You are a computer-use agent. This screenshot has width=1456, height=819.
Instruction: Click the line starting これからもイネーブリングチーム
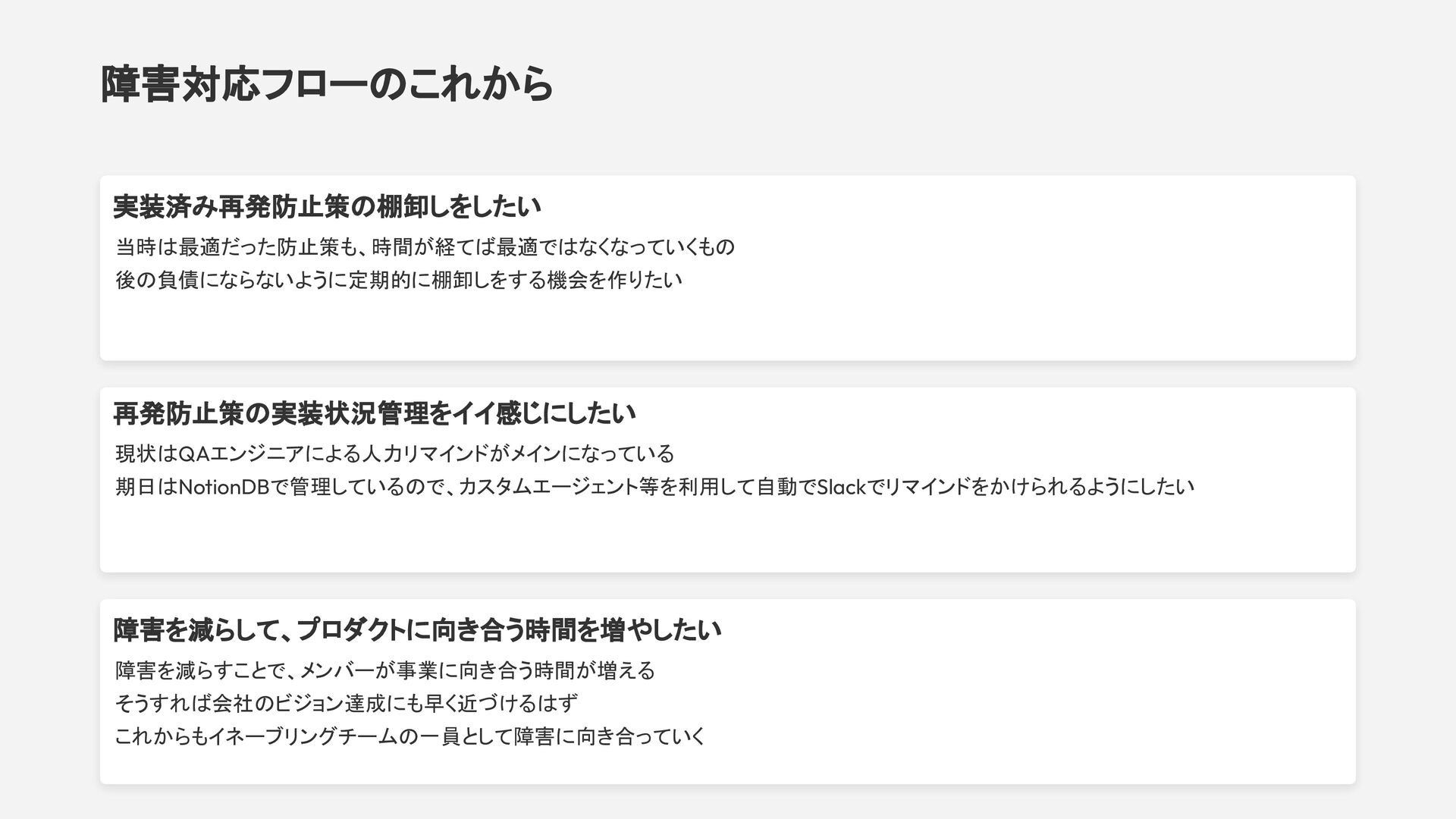click(410, 736)
